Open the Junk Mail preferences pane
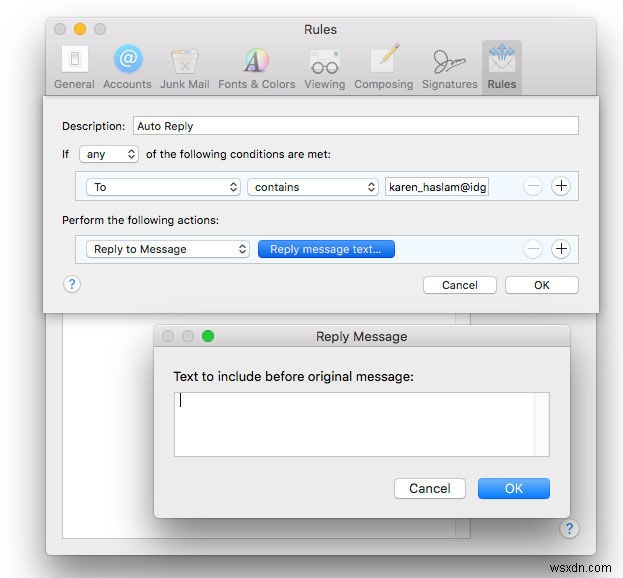Viewport: 623px width, 578px height. click(184, 68)
